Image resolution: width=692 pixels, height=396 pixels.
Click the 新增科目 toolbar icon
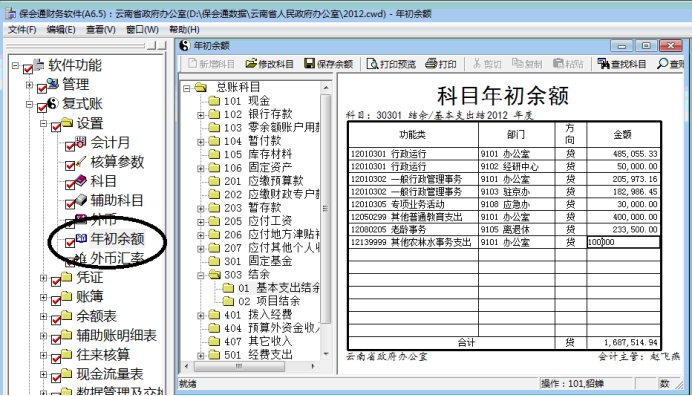(x=192, y=64)
